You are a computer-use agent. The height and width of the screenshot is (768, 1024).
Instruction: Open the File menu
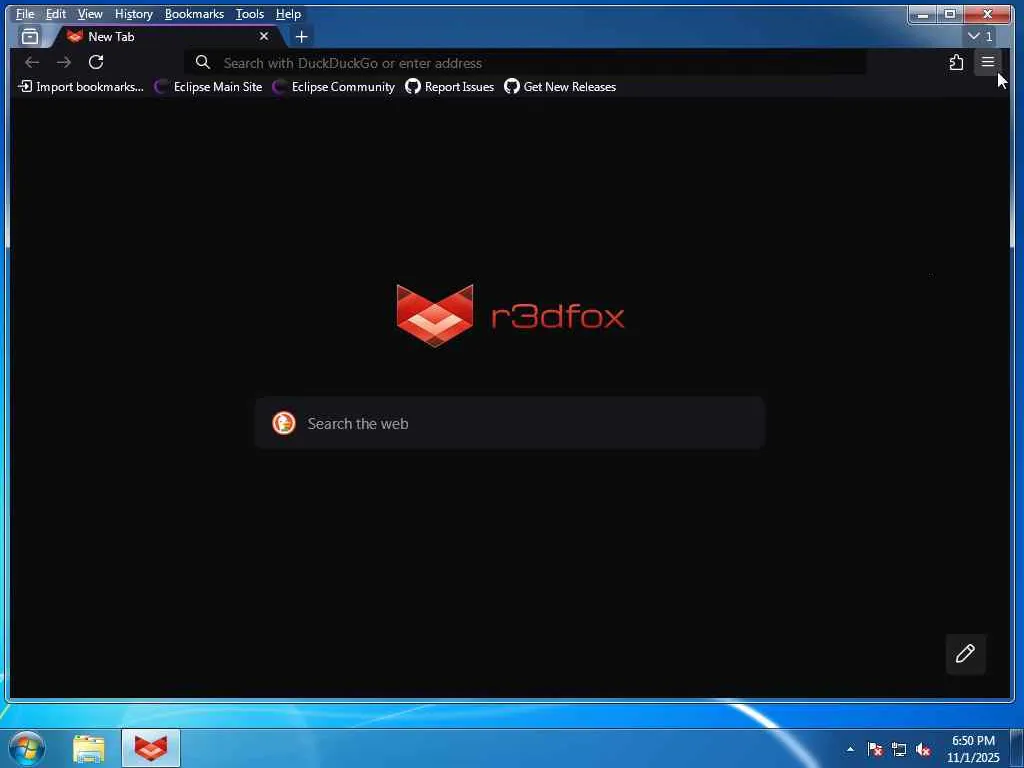[x=25, y=14]
